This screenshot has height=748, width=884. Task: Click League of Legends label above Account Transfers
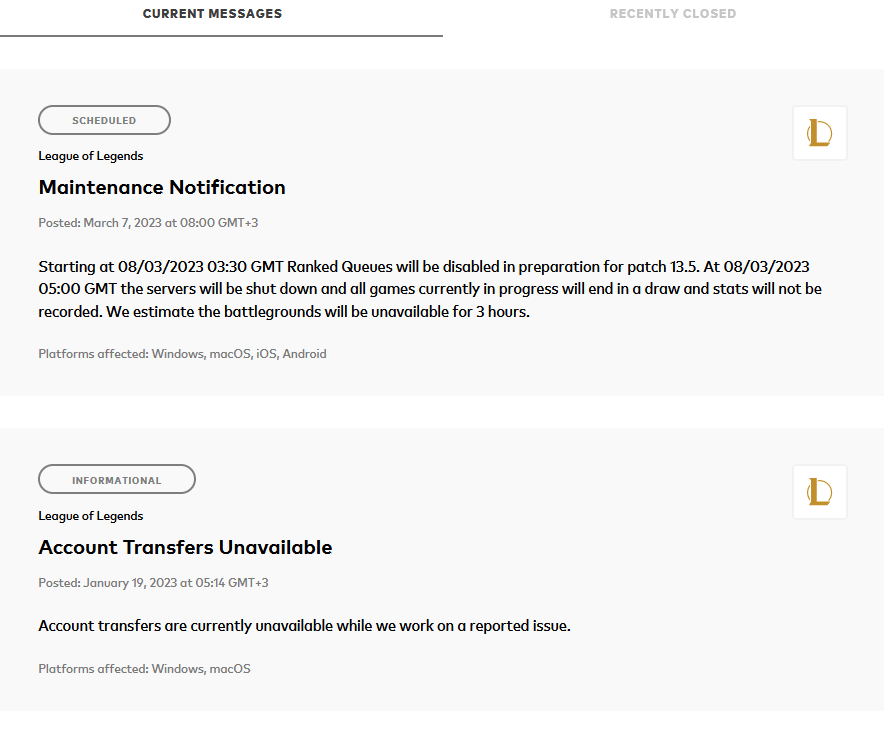click(x=91, y=516)
